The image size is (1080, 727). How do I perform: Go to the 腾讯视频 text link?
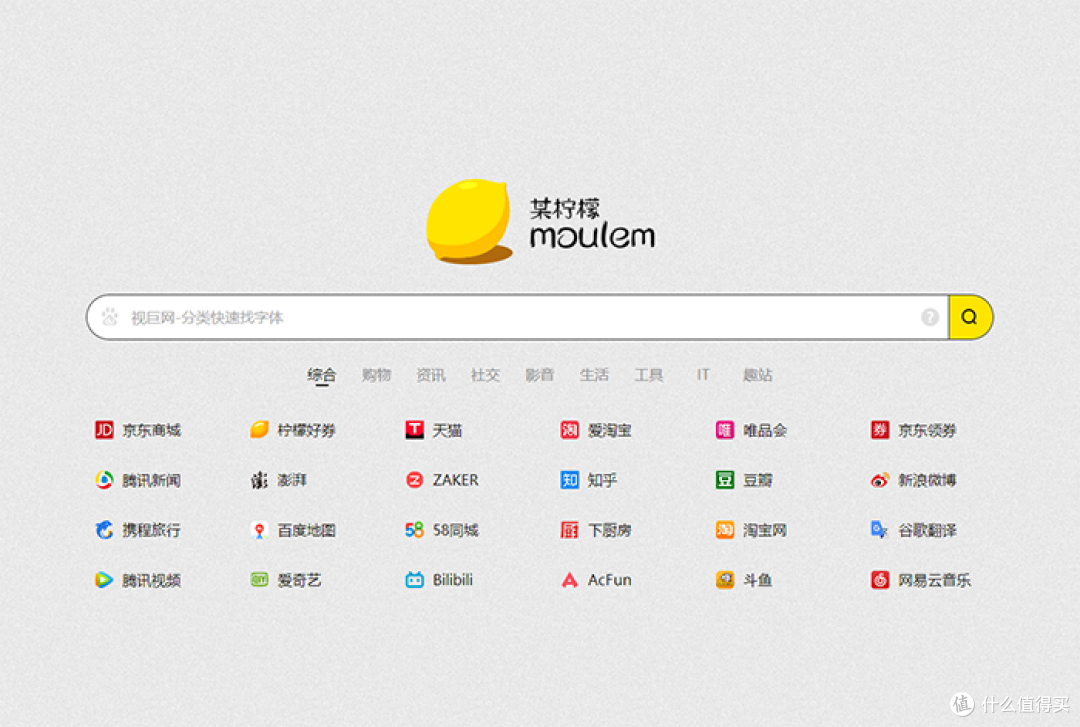click(152, 580)
